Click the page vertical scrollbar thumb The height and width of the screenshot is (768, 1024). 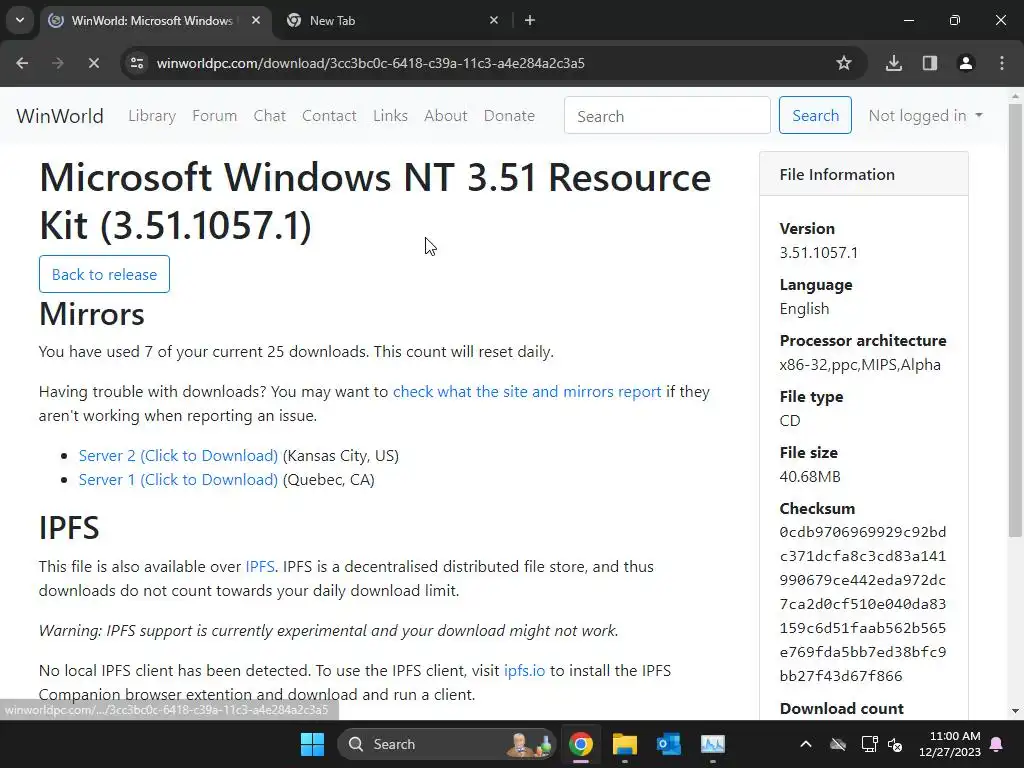coord(1015,320)
